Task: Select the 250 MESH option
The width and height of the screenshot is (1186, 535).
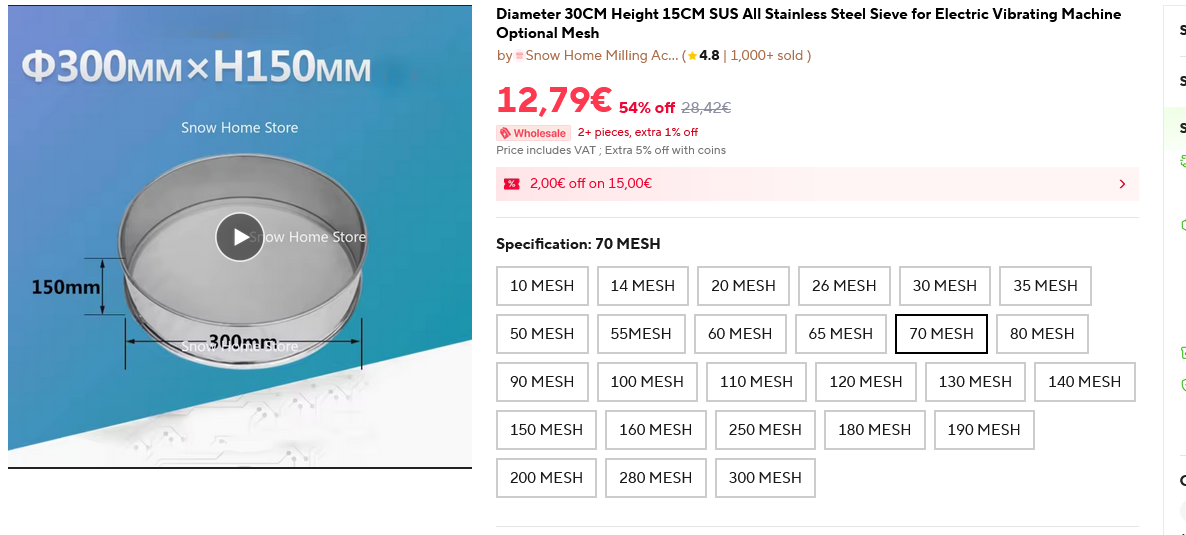Action: click(x=765, y=430)
